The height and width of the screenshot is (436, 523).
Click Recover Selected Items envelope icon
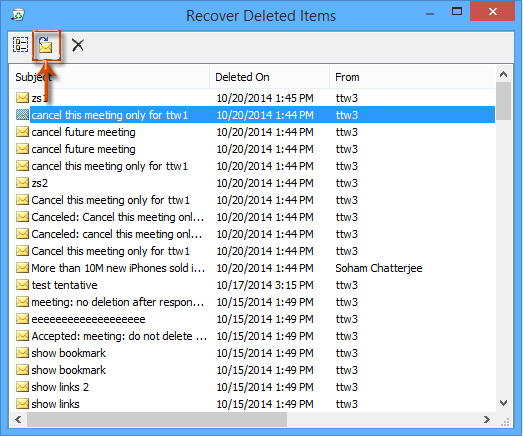tap(46, 45)
